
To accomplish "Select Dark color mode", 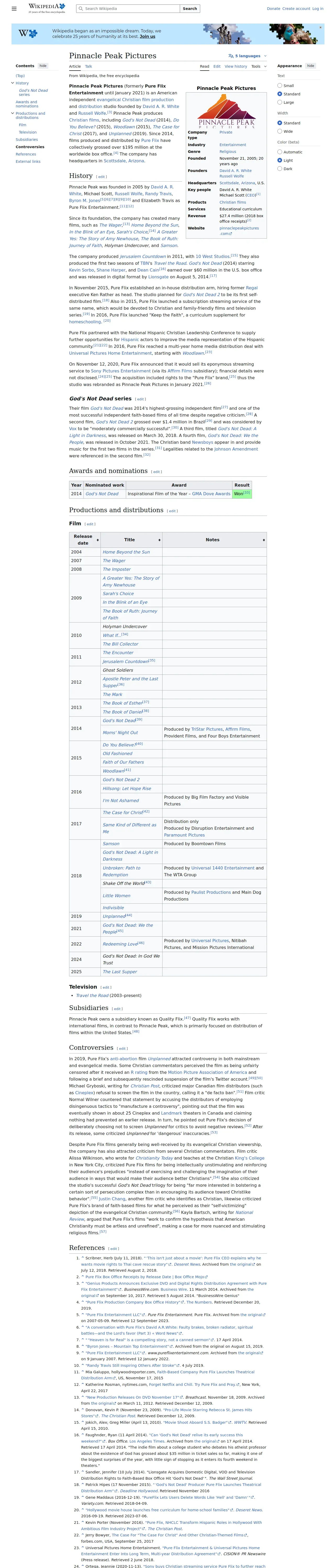I will pyautogui.click(x=280, y=169).
